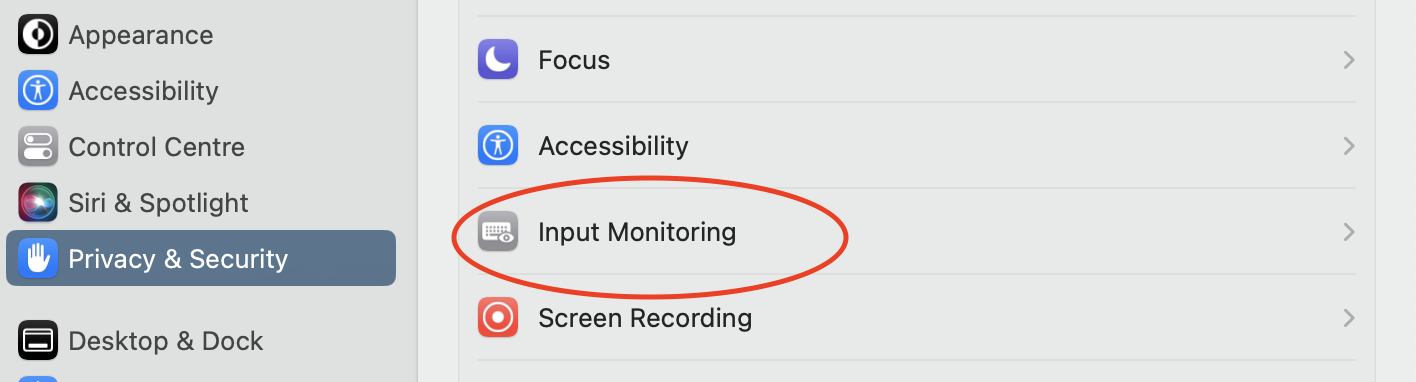Viewport: 1416px width, 382px height.
Task: Expand the Input Monitoring row chevron
Action: click(x=1349, y=232)
